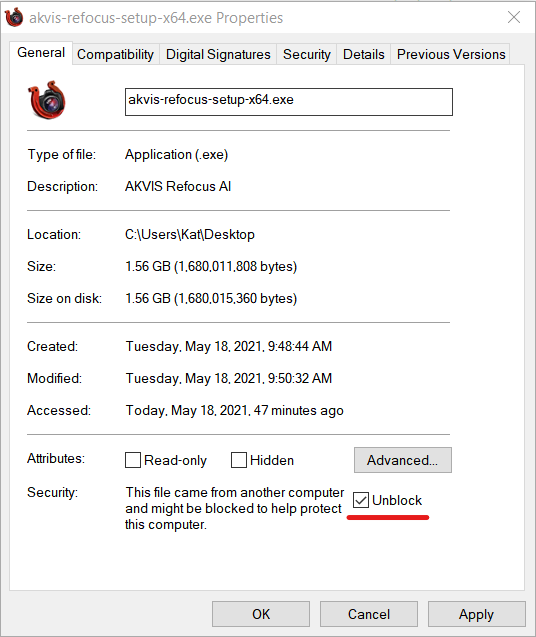Screen dimensions: 536x637
Task: Click modified date '9:50:32 AM'
Action: [300, 379]
